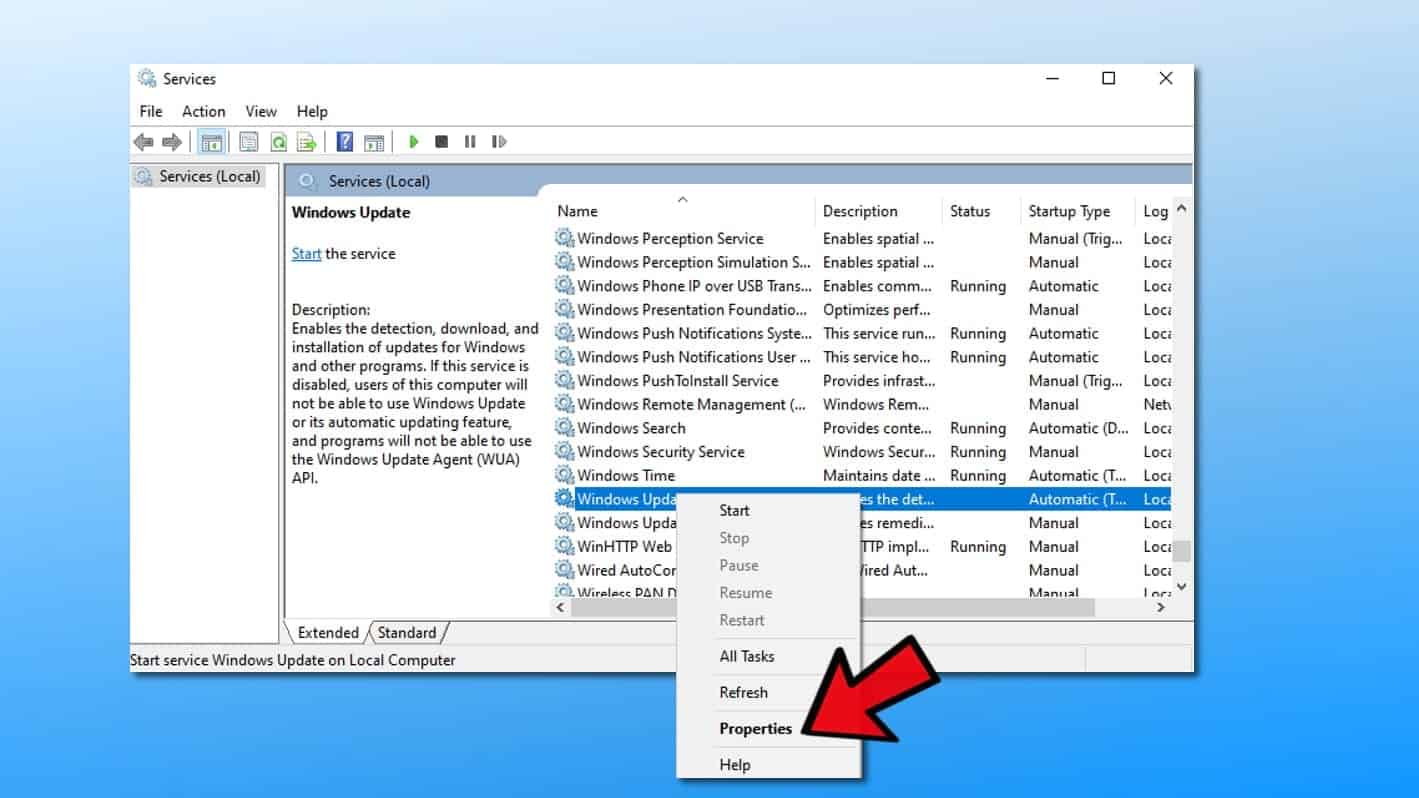Toggle Show/Hide Action Pane icon
1419x798 pixels.
374,142
